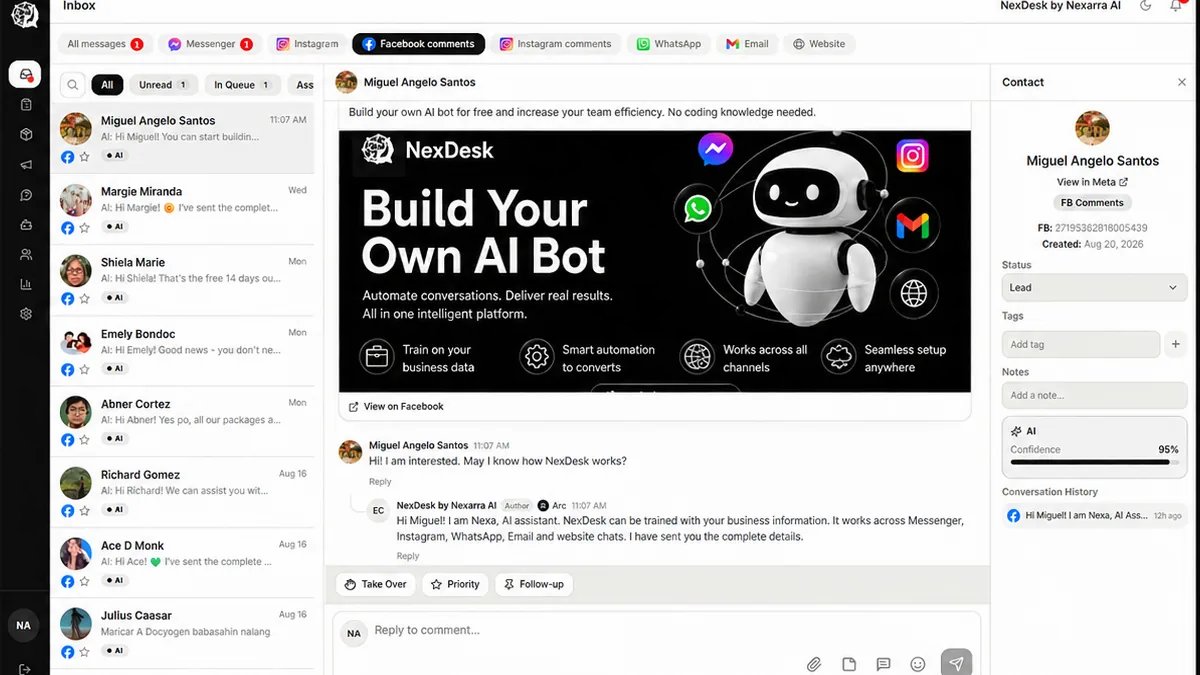Star the Julius Caasar conversation
This screenshot has width=1200, height=675.
click(x=84, y=651)
